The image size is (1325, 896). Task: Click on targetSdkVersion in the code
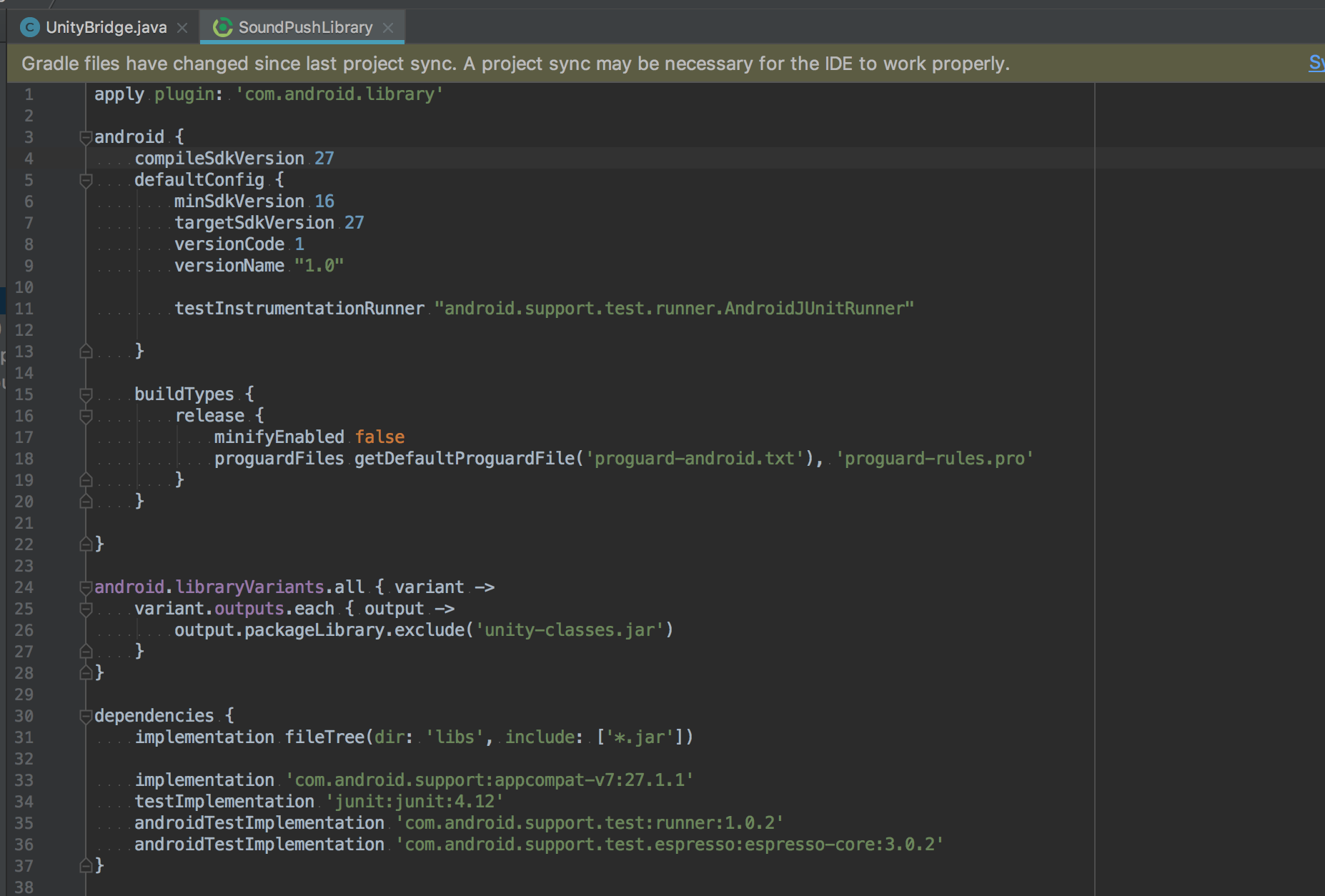click(x=254, y=223)
